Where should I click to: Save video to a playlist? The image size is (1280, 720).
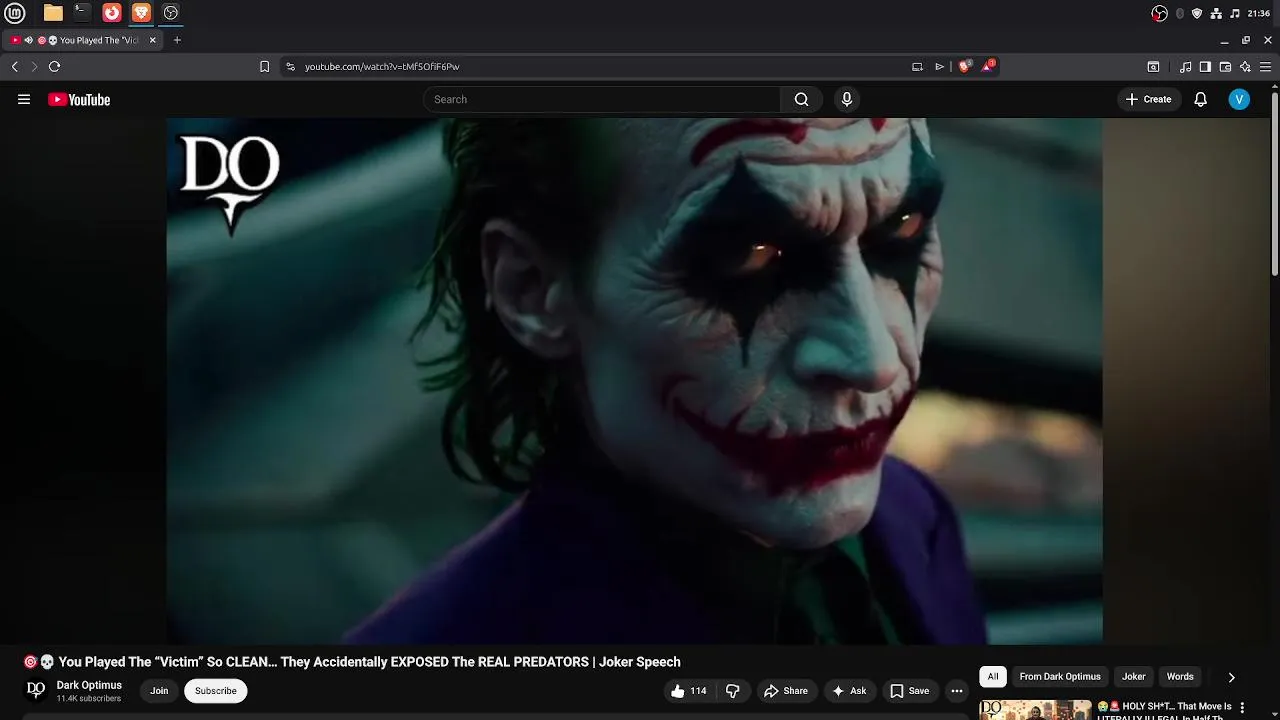(910, 691)
